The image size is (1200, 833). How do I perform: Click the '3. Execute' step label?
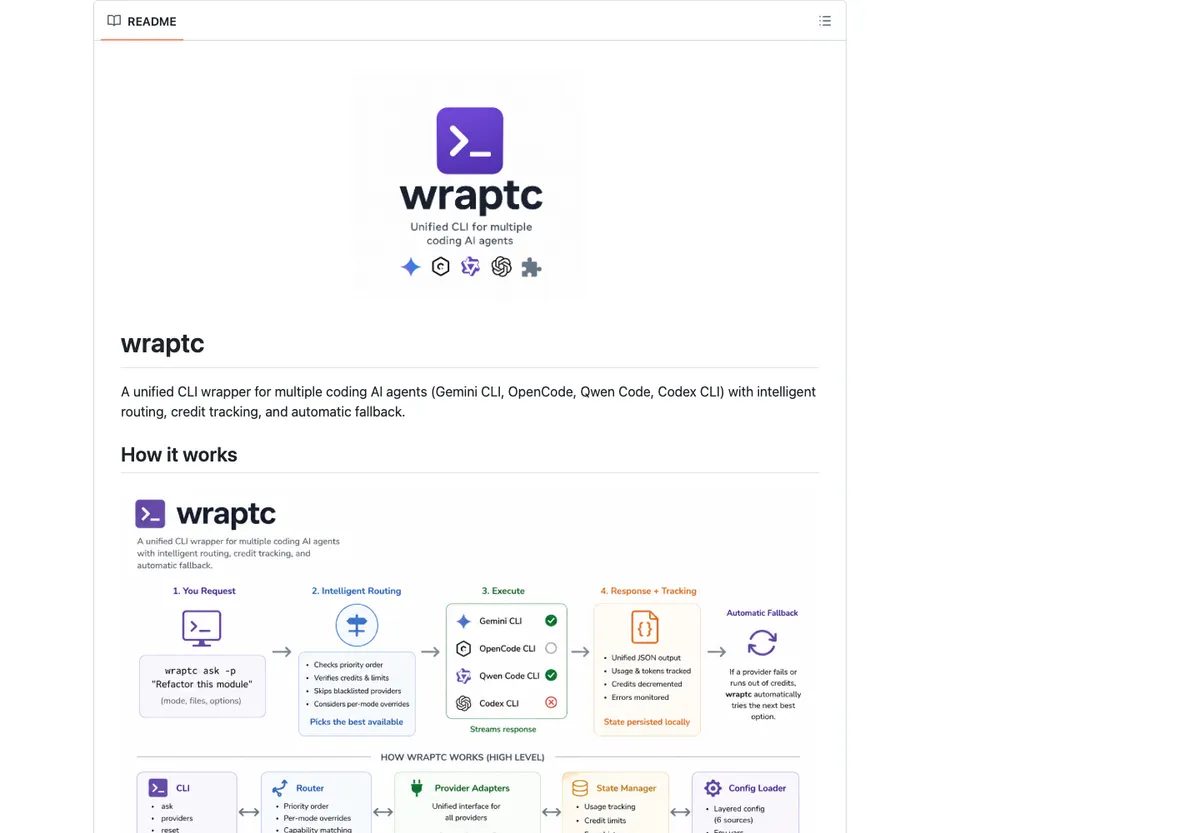(503, 591)
